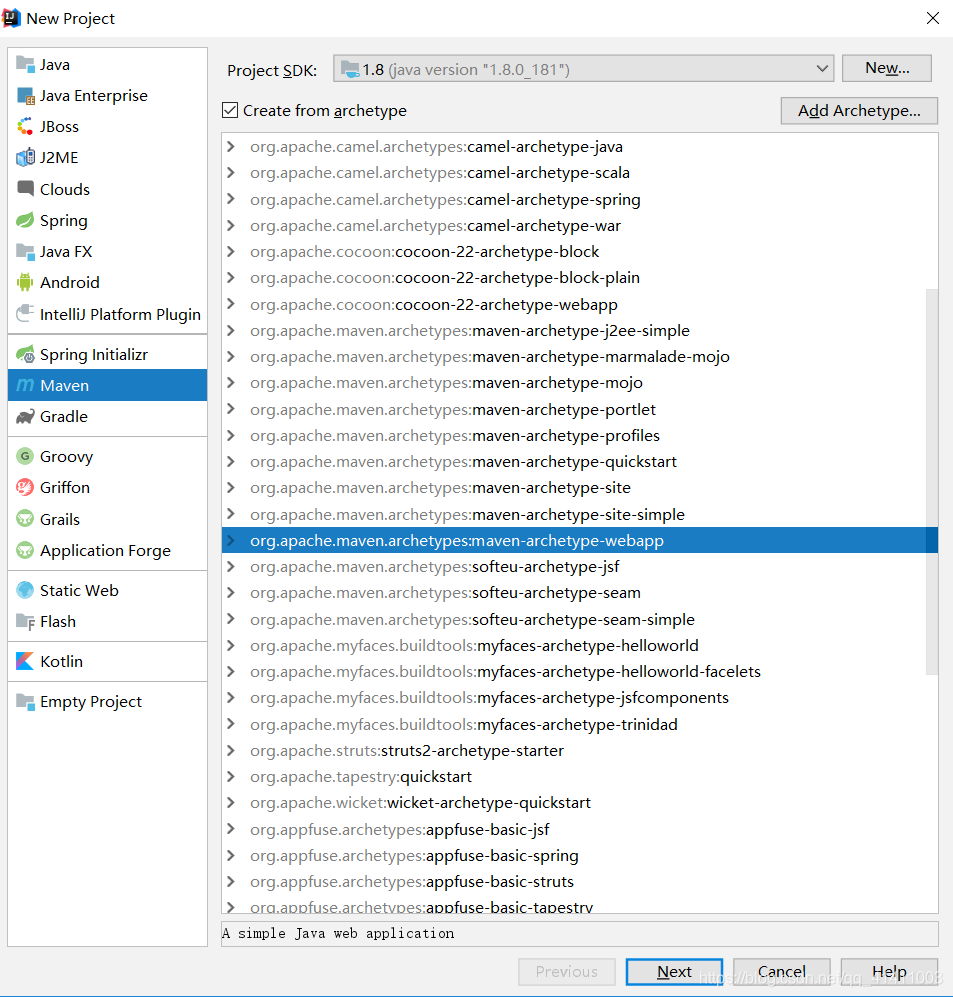Choose Android project type label
Image resolution: width=953 pixels, height=997 pixels.
[x=70, y=282]
